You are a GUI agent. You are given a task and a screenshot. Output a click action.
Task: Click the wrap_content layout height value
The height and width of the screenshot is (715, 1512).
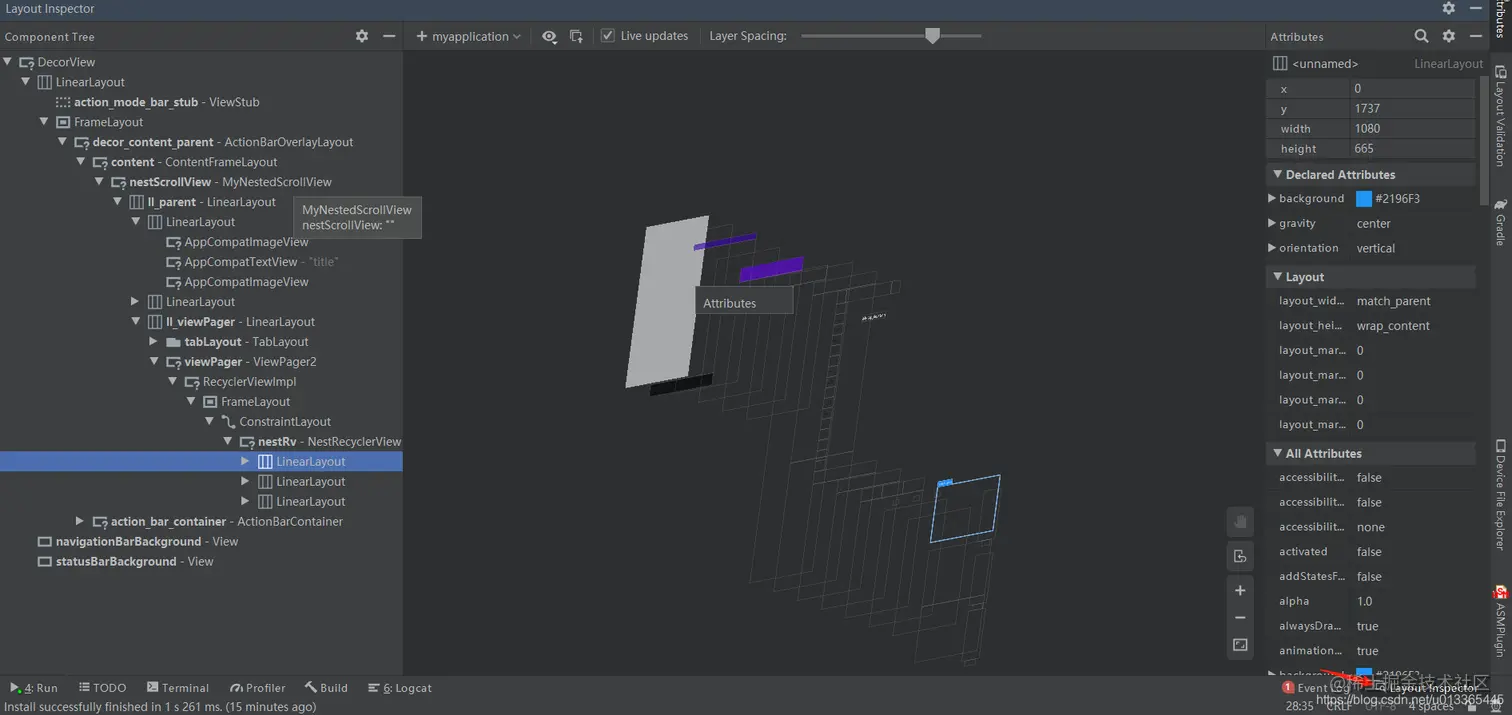[1393, 326]
